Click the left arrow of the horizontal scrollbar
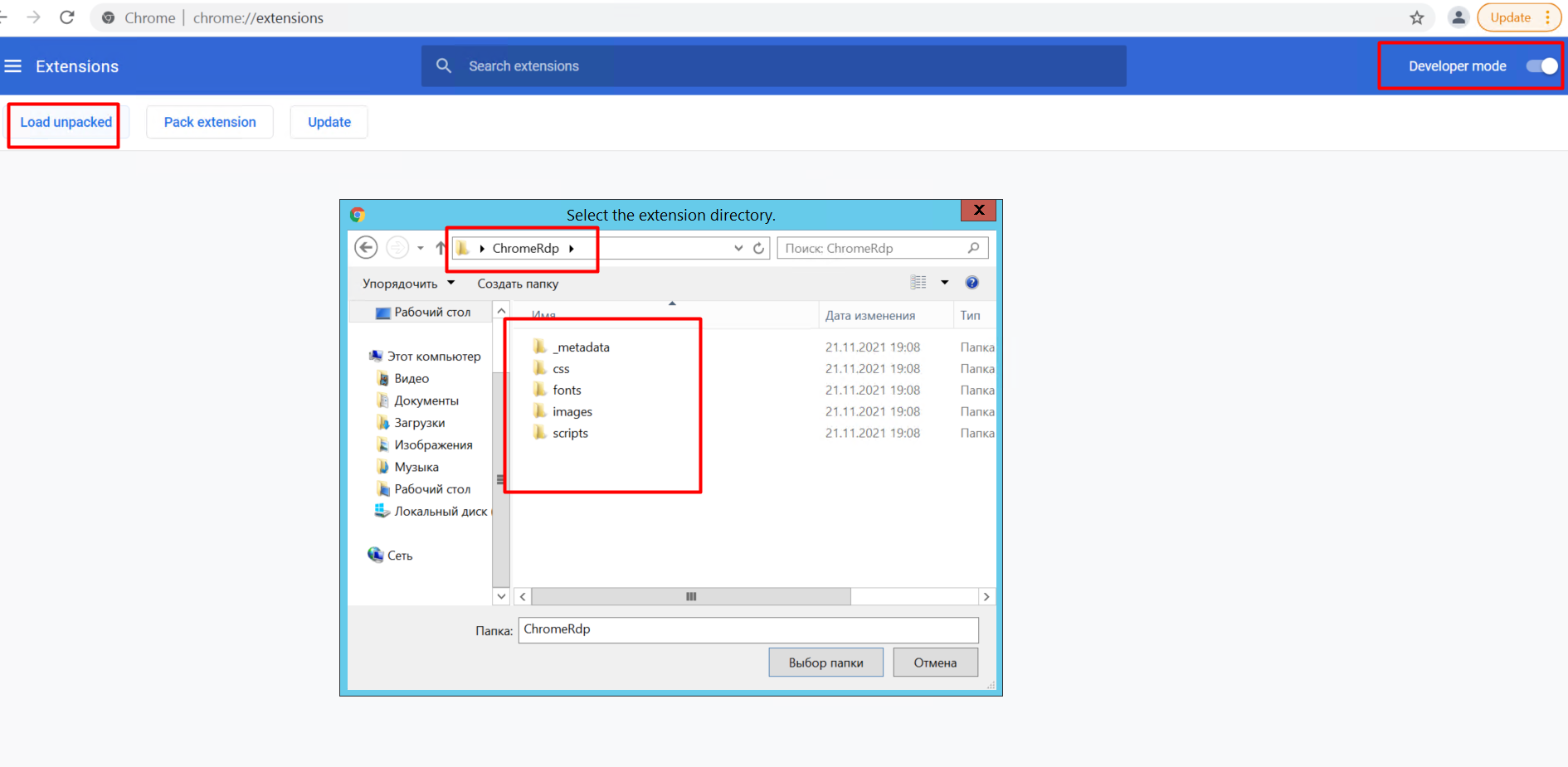 click(x=523, y=596)
